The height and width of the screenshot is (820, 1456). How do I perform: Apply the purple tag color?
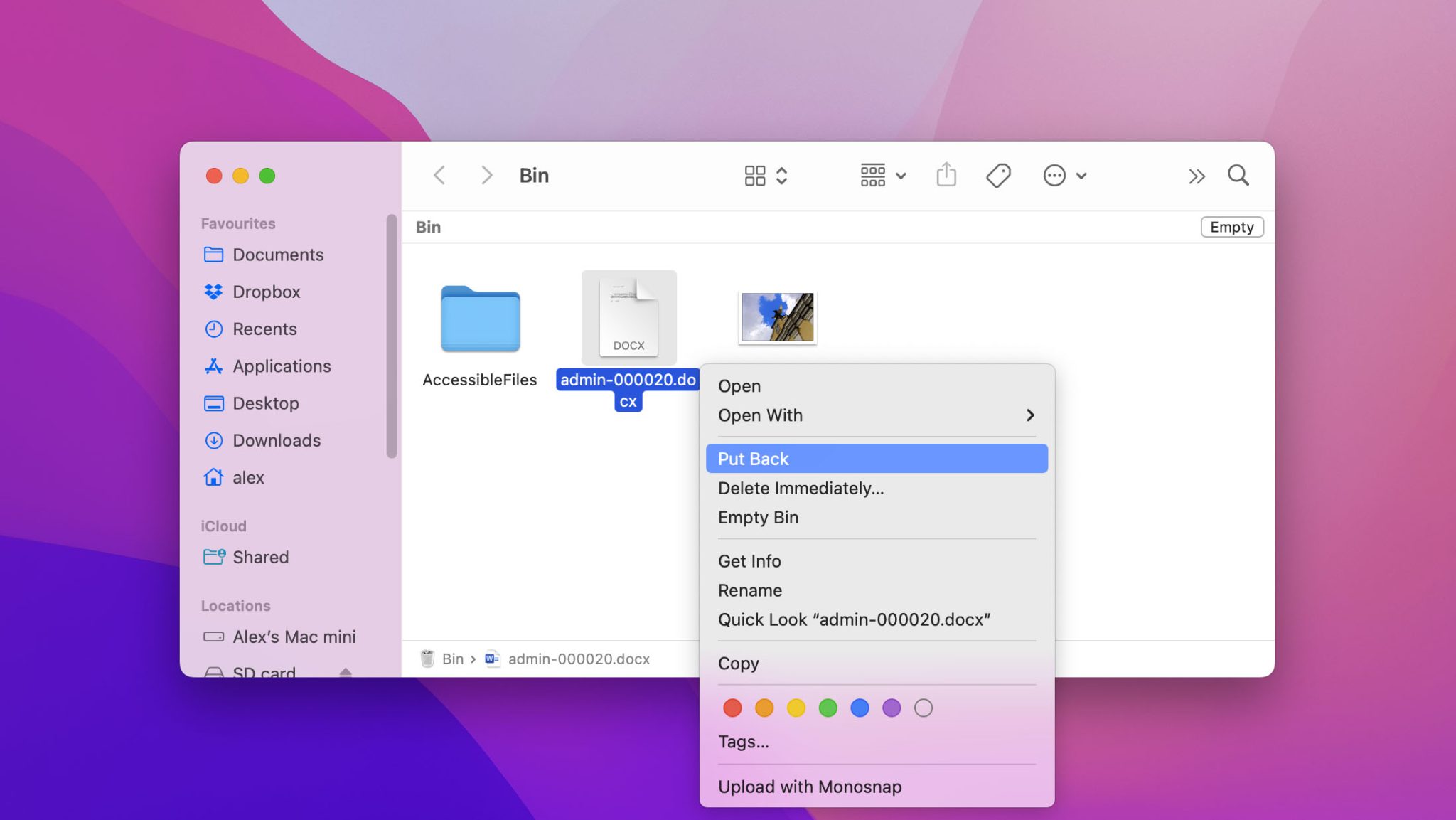pyautogui.click(x=892, y=708)
